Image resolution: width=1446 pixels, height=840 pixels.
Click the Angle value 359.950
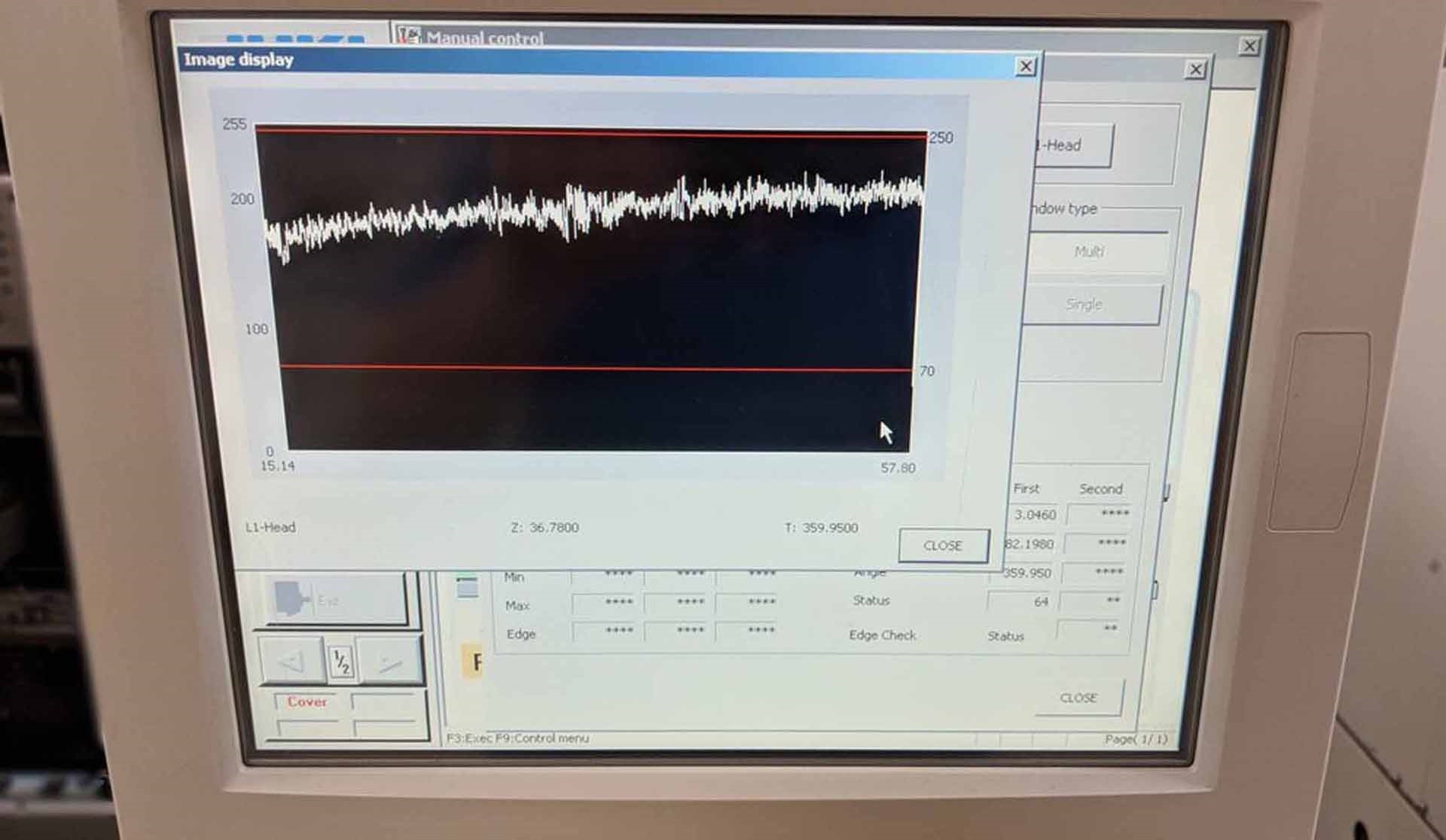(1026, 573)
